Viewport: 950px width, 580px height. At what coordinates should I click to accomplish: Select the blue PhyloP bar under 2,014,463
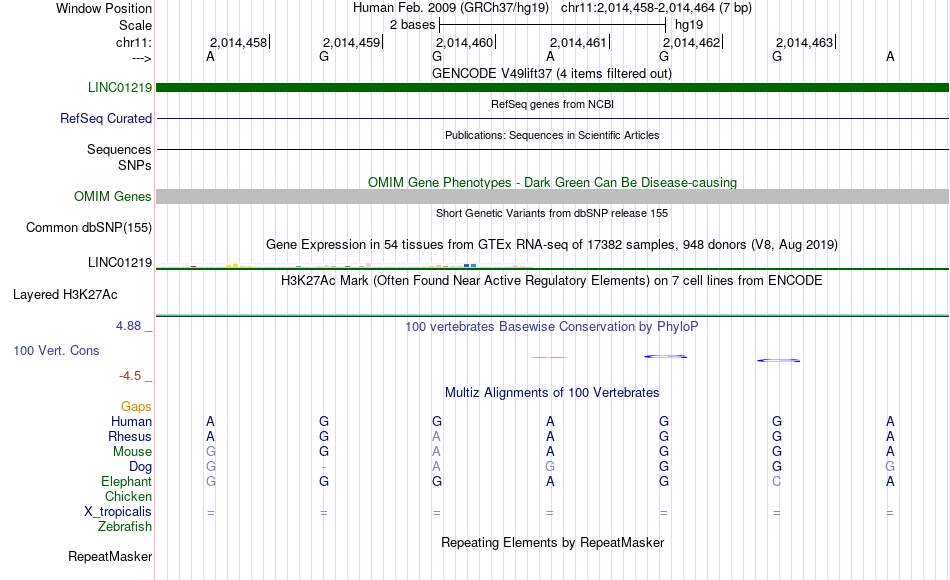pyautogui.click(x=779, y=361)
